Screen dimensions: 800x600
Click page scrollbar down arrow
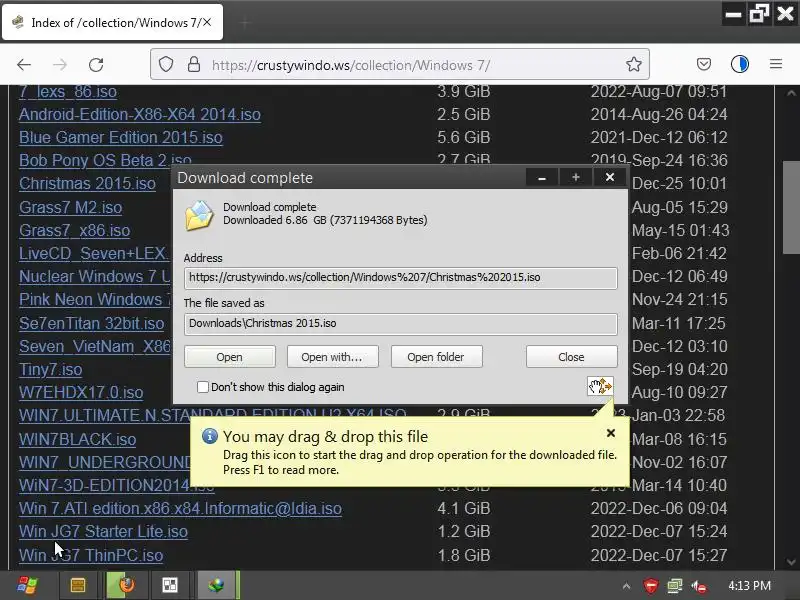(x=791, y=562)
